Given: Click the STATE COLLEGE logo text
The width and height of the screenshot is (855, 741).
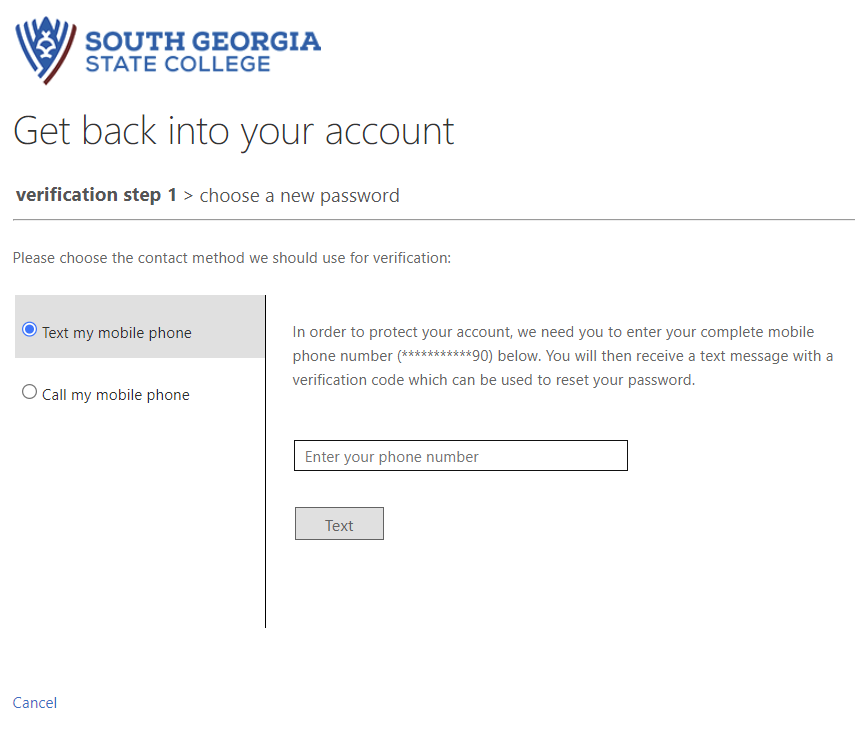Looking at the screenshot, I should point(178,64).
